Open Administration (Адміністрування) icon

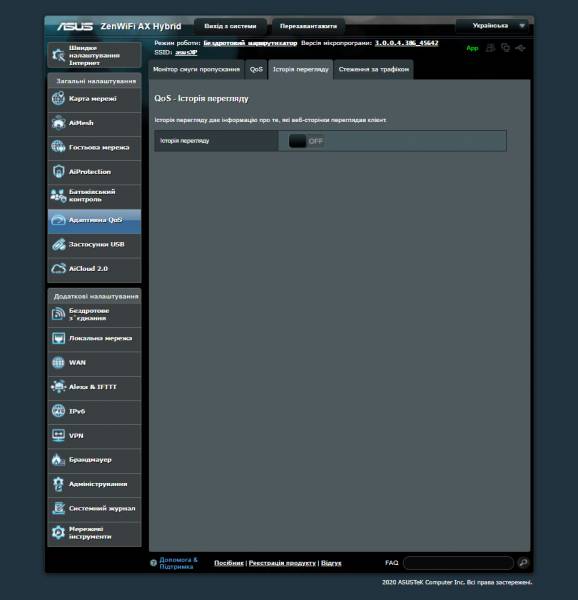click(58, 484)
